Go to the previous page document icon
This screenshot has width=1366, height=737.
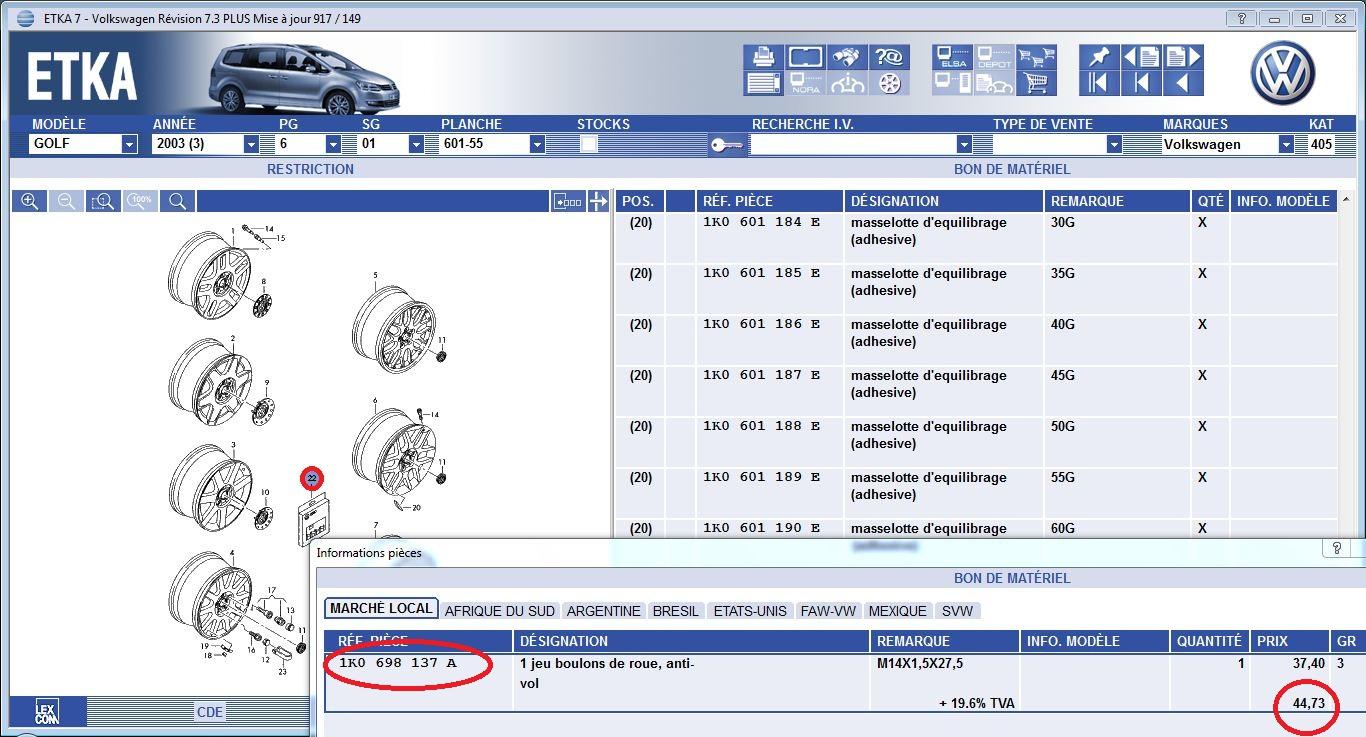coord(1141,56)
